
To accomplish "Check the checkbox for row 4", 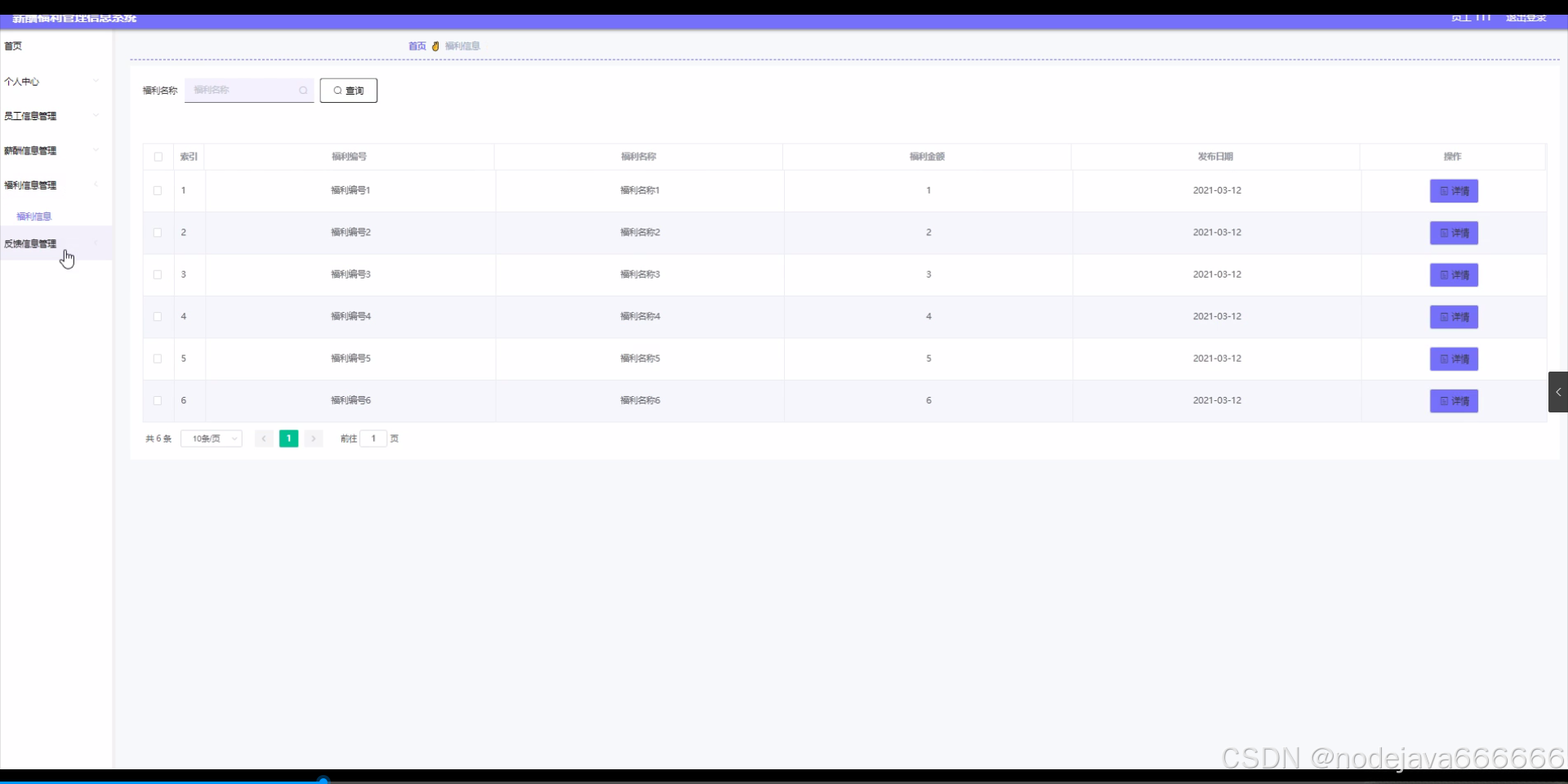I will pyautogui.click(x=158, y=317).
